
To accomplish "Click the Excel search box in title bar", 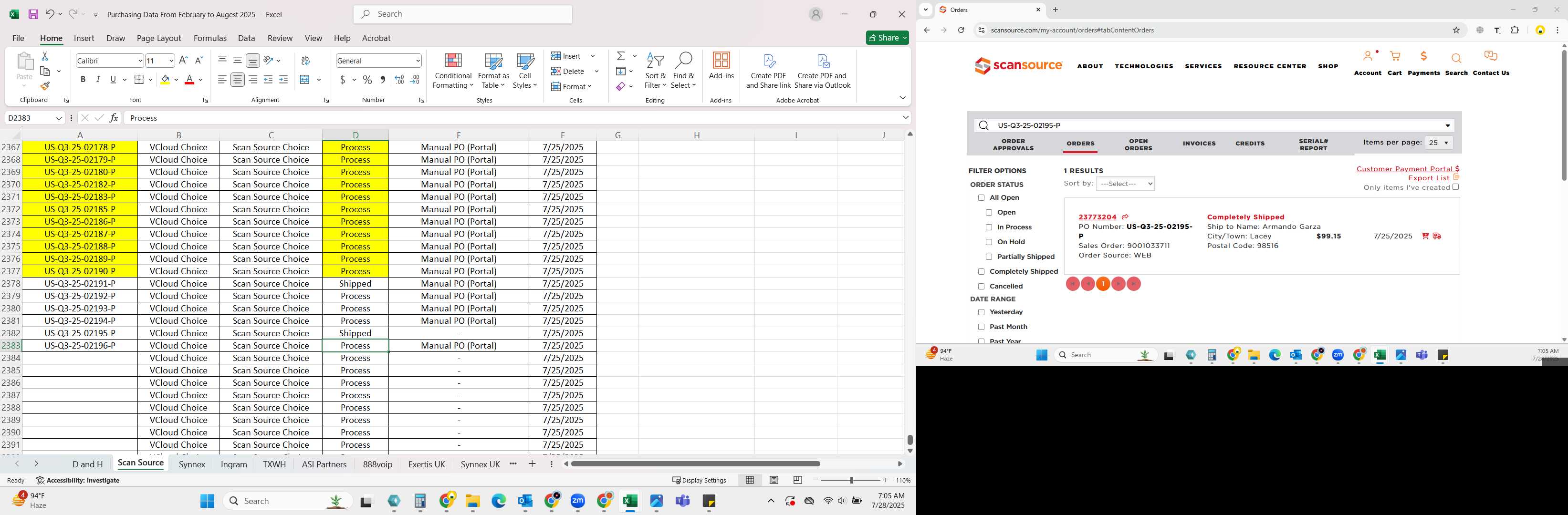I will tap(462, 14).
